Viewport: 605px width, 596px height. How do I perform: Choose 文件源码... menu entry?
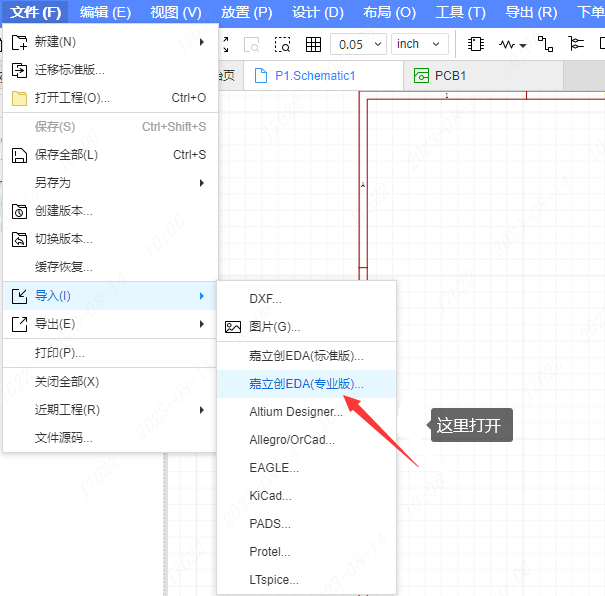click(110, 438)
